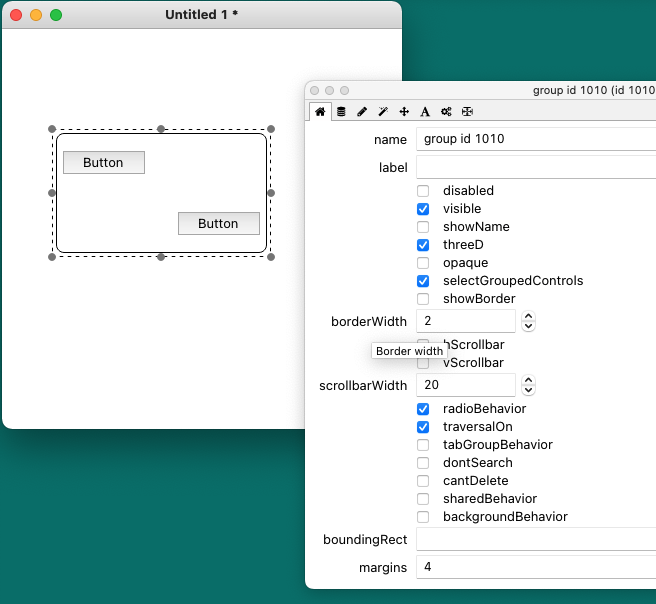Uncheck the visible checkbox
Image resolution: width=656 pixels, height=604 pixels.
423,209
